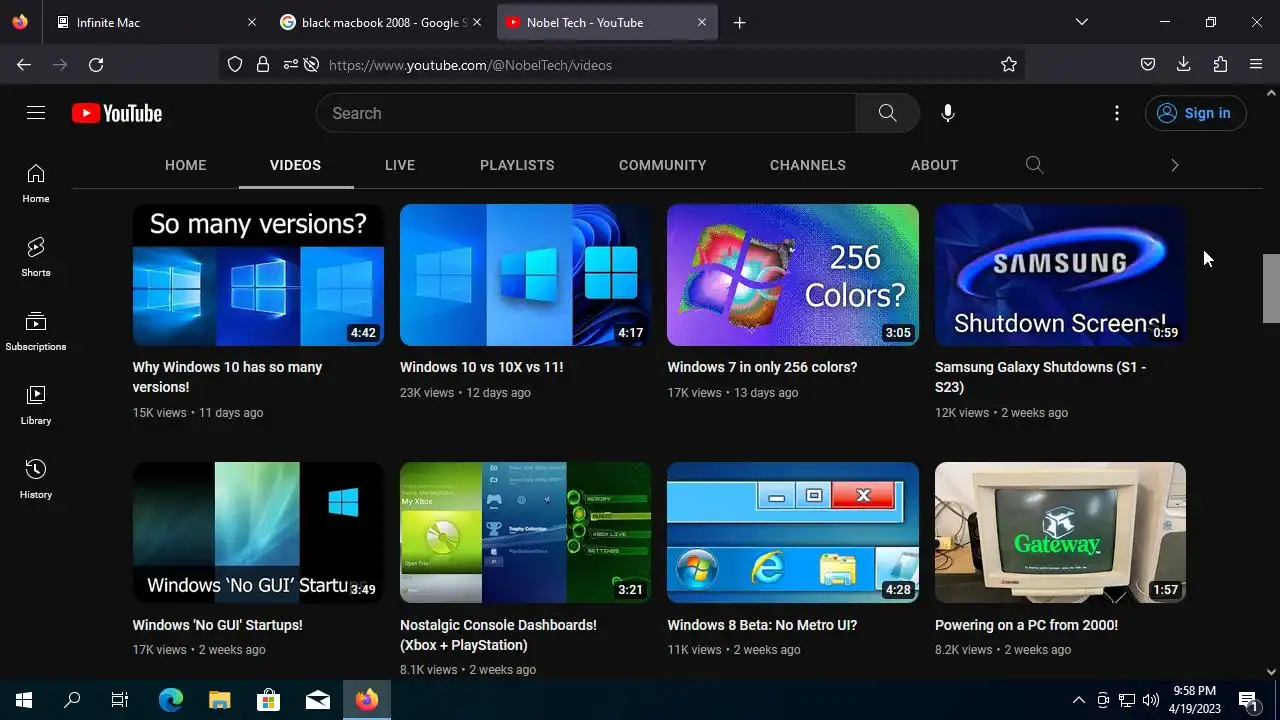Open Windows notification center
The height and width of the screenshot is (720, 1280).
pyautogui.click(x=1248, y=700)
